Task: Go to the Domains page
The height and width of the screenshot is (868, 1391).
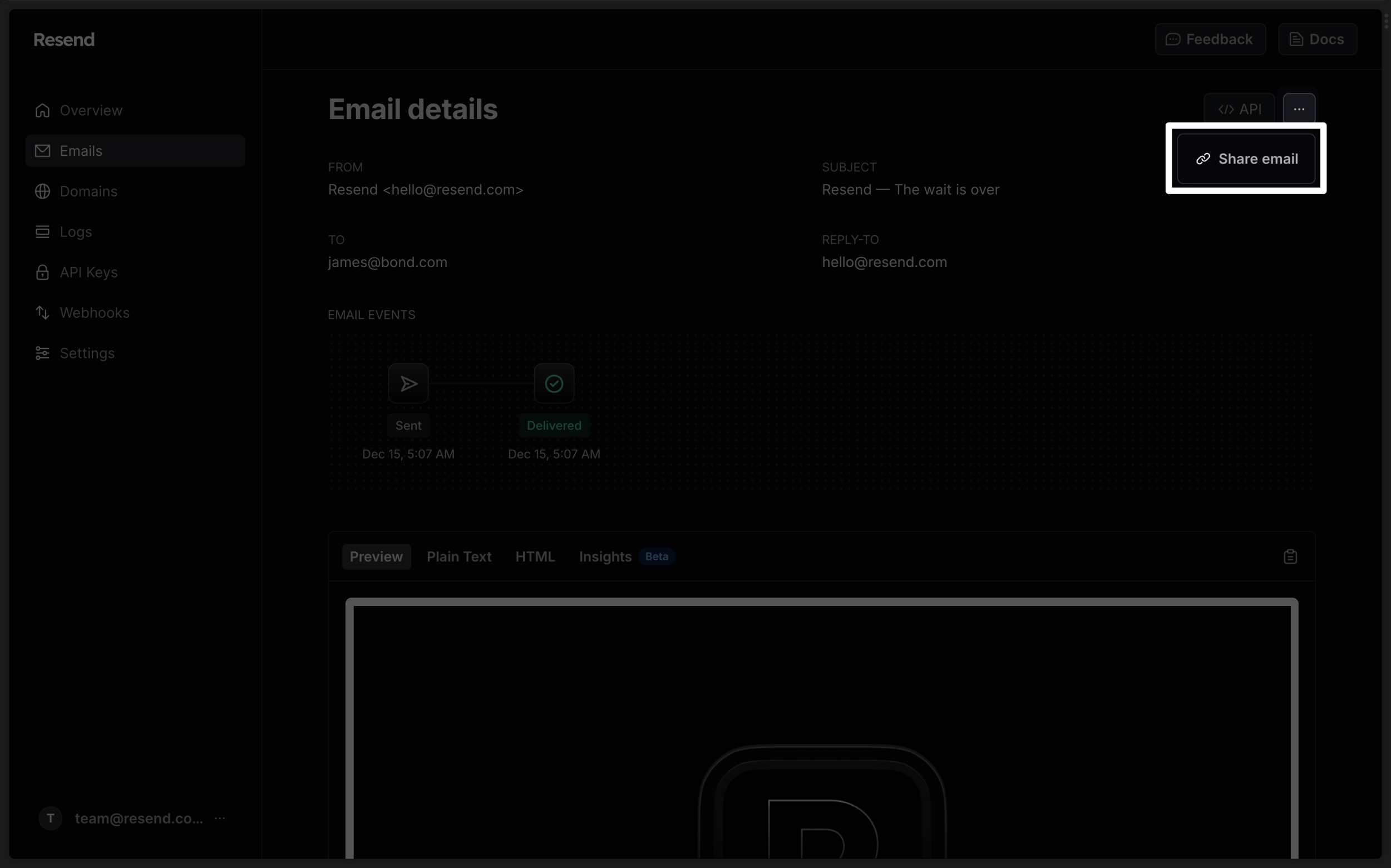Action: tap(135, 191)
